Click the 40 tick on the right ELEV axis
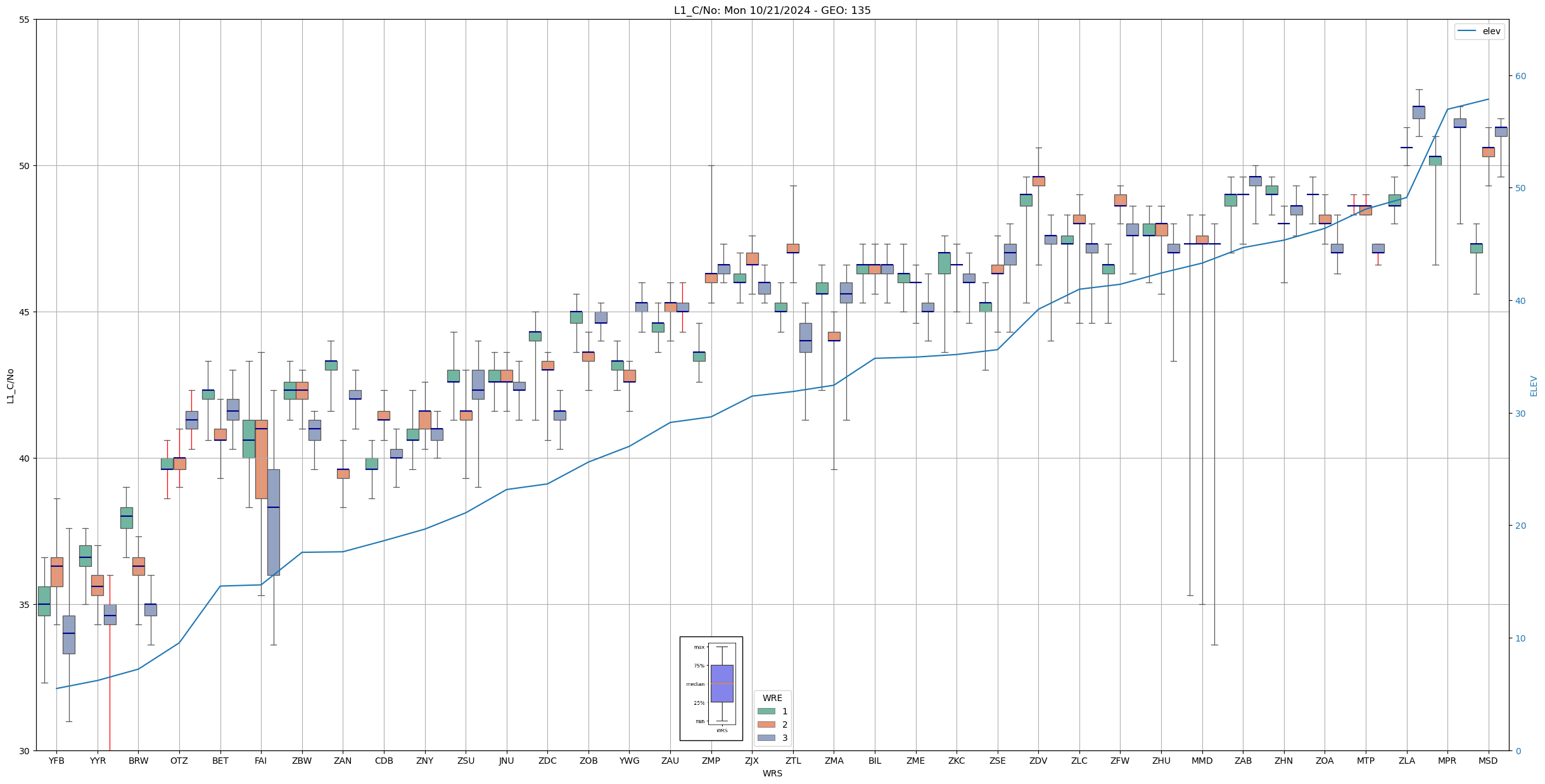Screen dimensions: 1545x784 point(1520,301)
